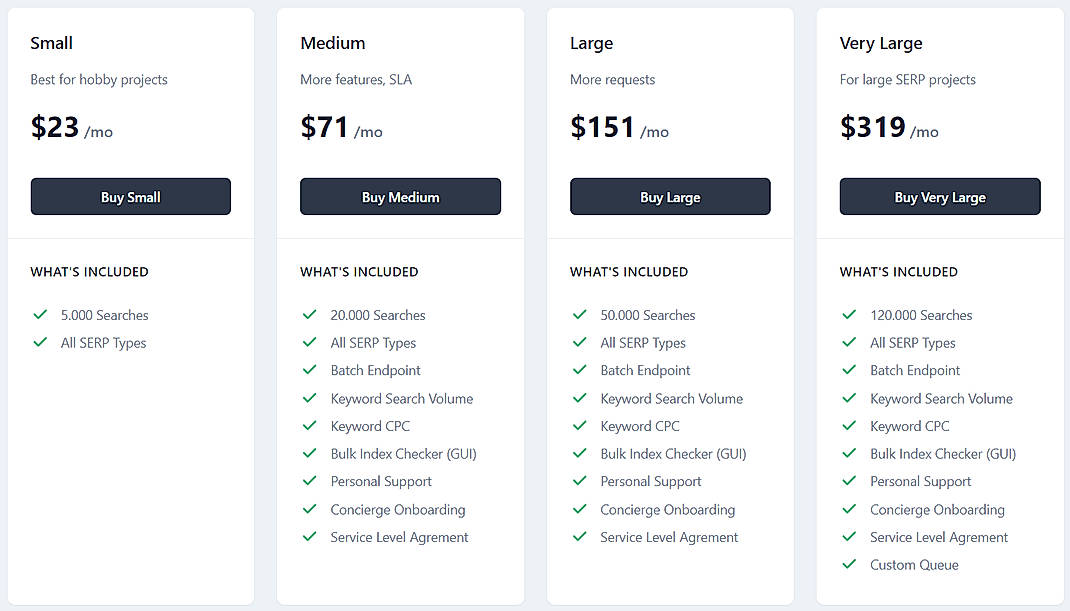Select the Small plan title
The width and height of the screenshot is (1070, 611).
tap(51, 43)
